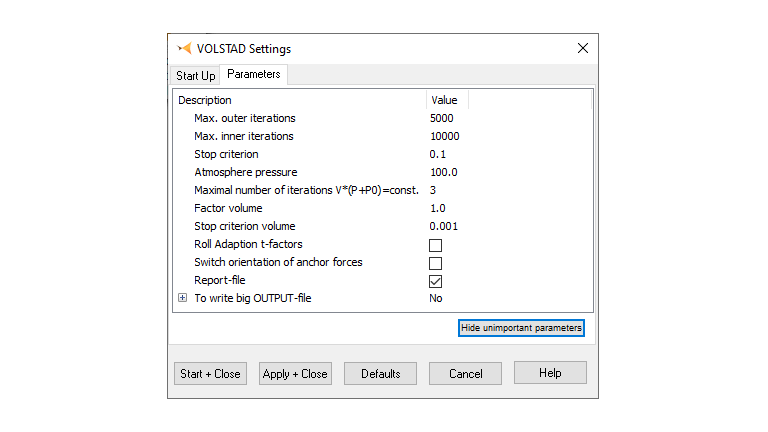
Task: Toggle Switch orientation of anchor forces checkbox
Action: pyautogui.click(x=435, y=263)
